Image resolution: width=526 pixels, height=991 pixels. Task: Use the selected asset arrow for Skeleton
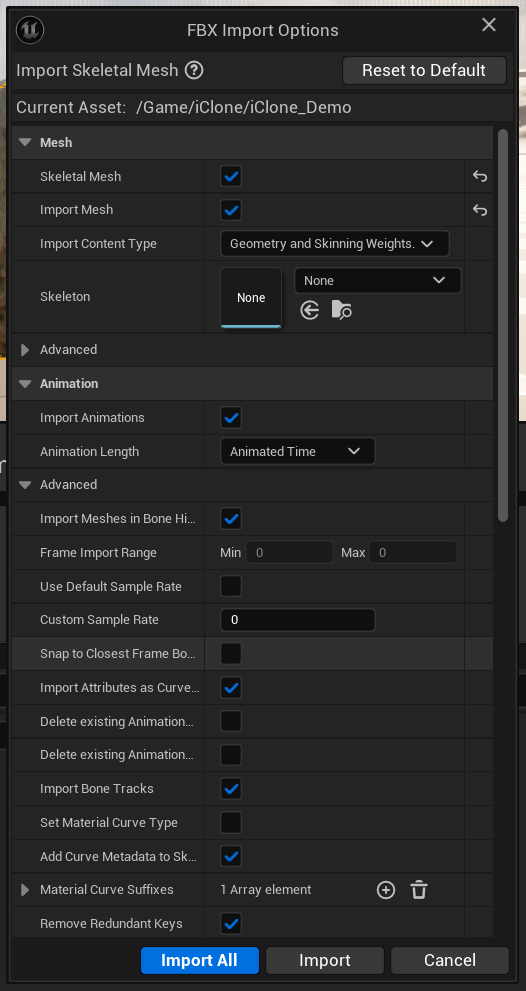tap(310, 310)
